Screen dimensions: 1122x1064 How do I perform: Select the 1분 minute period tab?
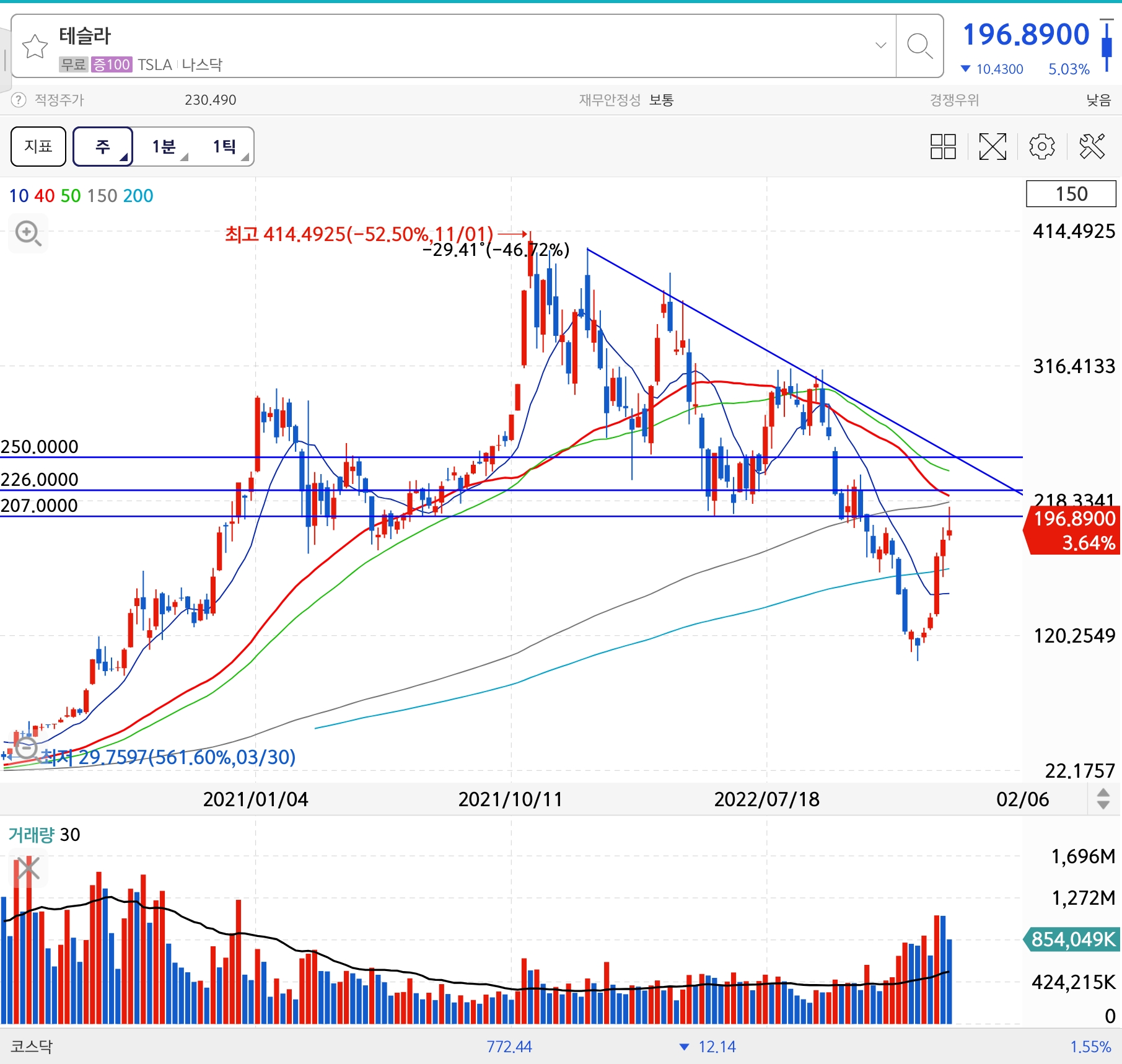[164, 147]
